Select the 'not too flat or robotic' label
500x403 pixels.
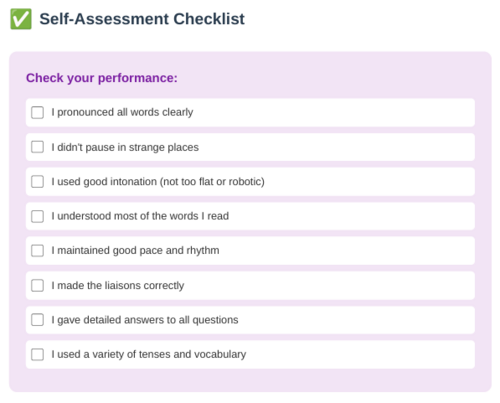coord(212,182)
